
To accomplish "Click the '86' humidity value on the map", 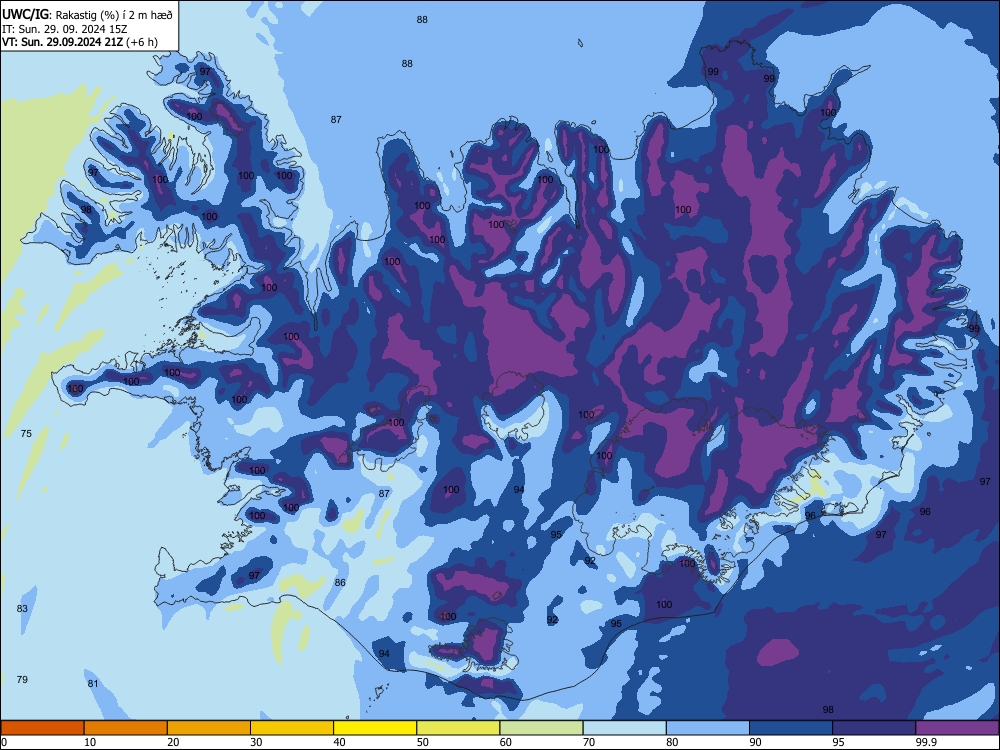I will click(x=341, y=582).
